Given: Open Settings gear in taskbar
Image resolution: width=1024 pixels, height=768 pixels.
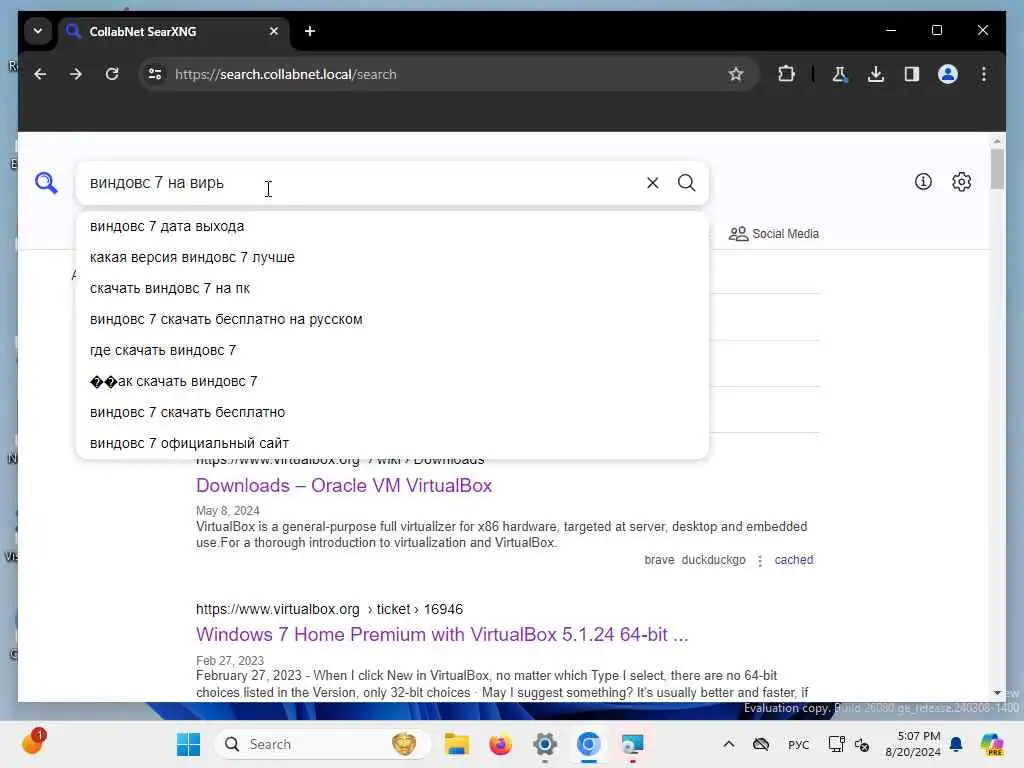Looking at the screenshot, I should 545,744.
